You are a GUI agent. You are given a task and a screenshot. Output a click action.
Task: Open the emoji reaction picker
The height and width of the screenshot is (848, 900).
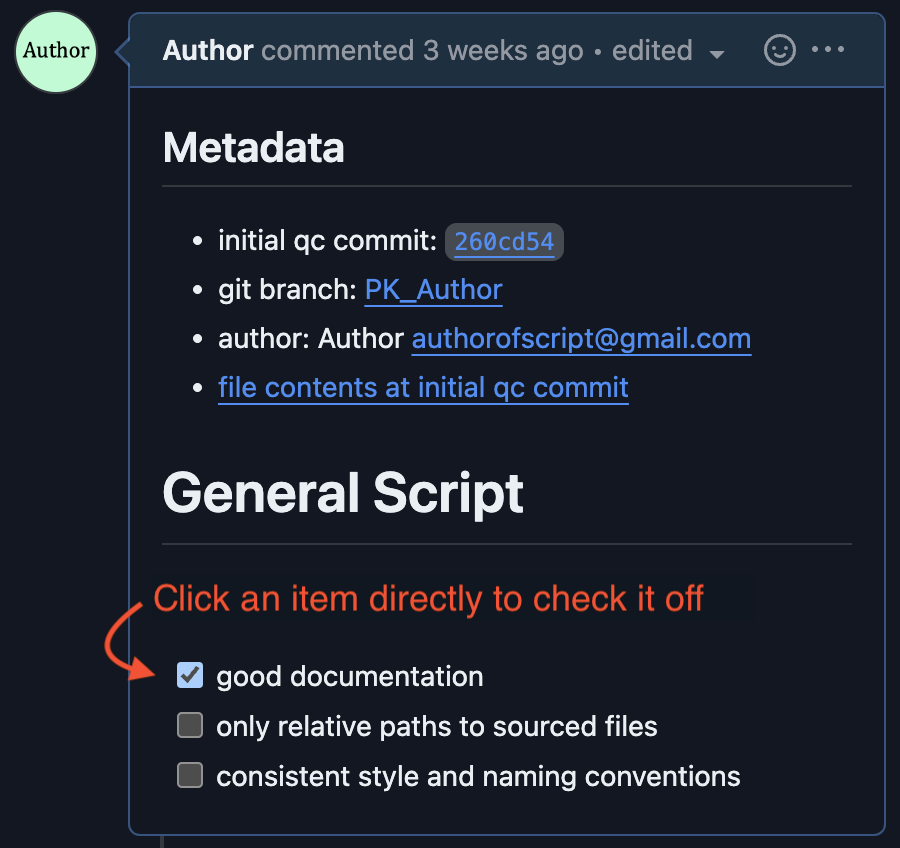pos(779,51)
